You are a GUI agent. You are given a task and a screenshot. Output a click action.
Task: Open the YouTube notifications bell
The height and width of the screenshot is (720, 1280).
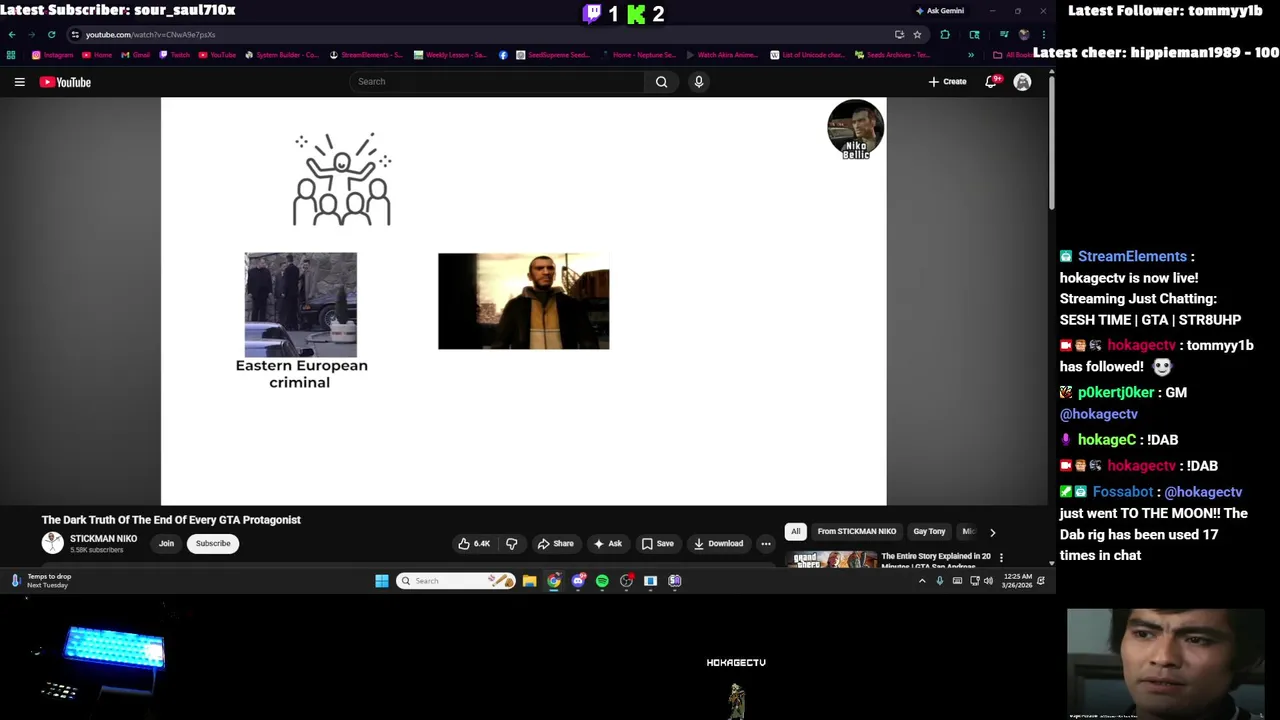(991, 82)
